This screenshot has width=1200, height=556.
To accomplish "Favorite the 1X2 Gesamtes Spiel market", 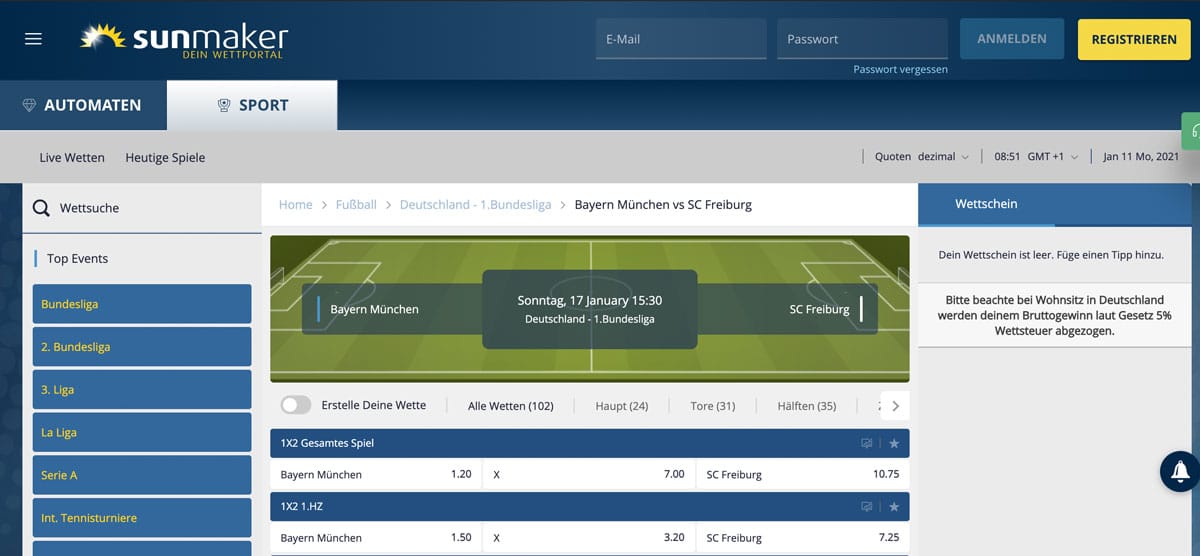I will tap(894, 443).
